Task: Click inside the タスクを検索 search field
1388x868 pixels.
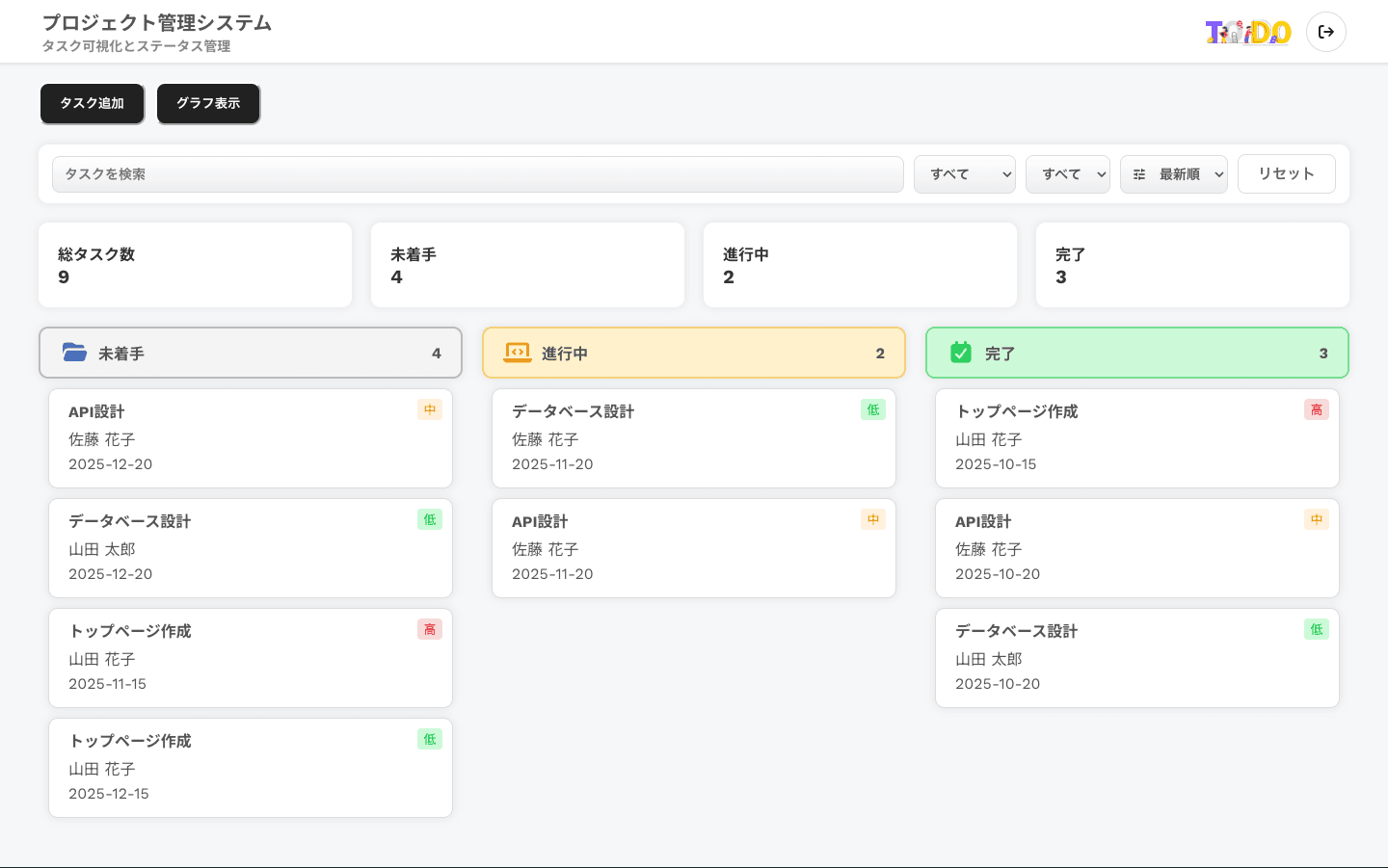Action: [478, 174]
